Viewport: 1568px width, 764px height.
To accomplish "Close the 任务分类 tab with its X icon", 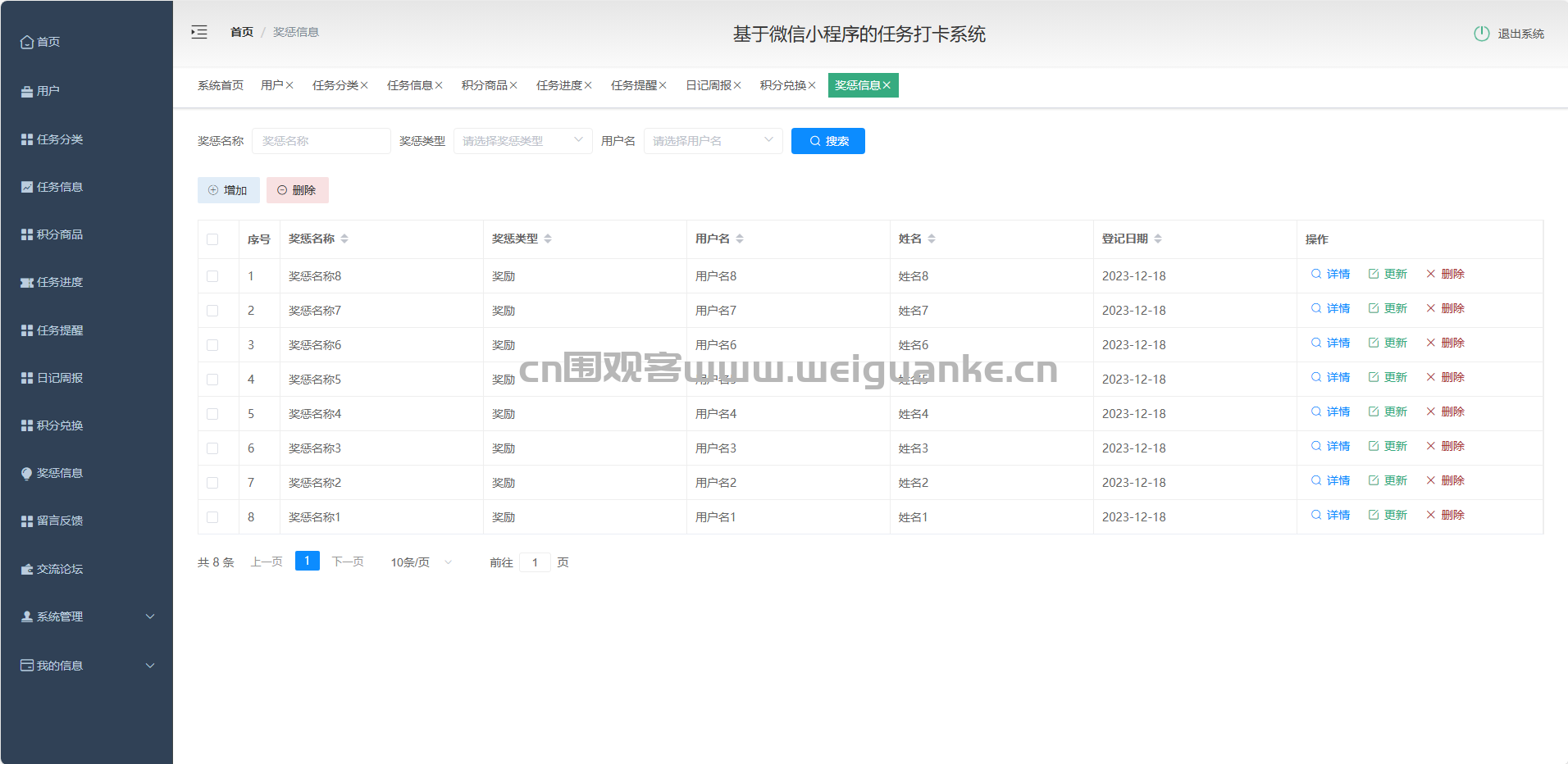I will coord(364,85).
